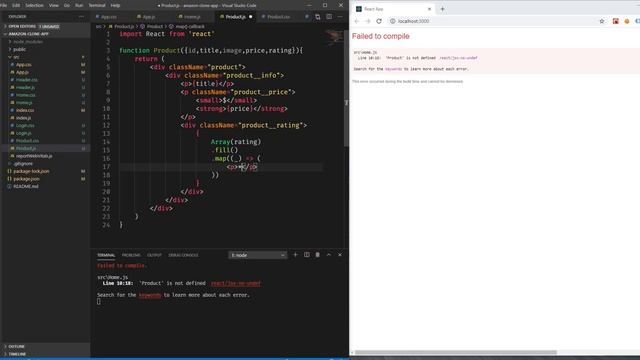Open the View menu

pyautogui.click(x=53, y=5)
